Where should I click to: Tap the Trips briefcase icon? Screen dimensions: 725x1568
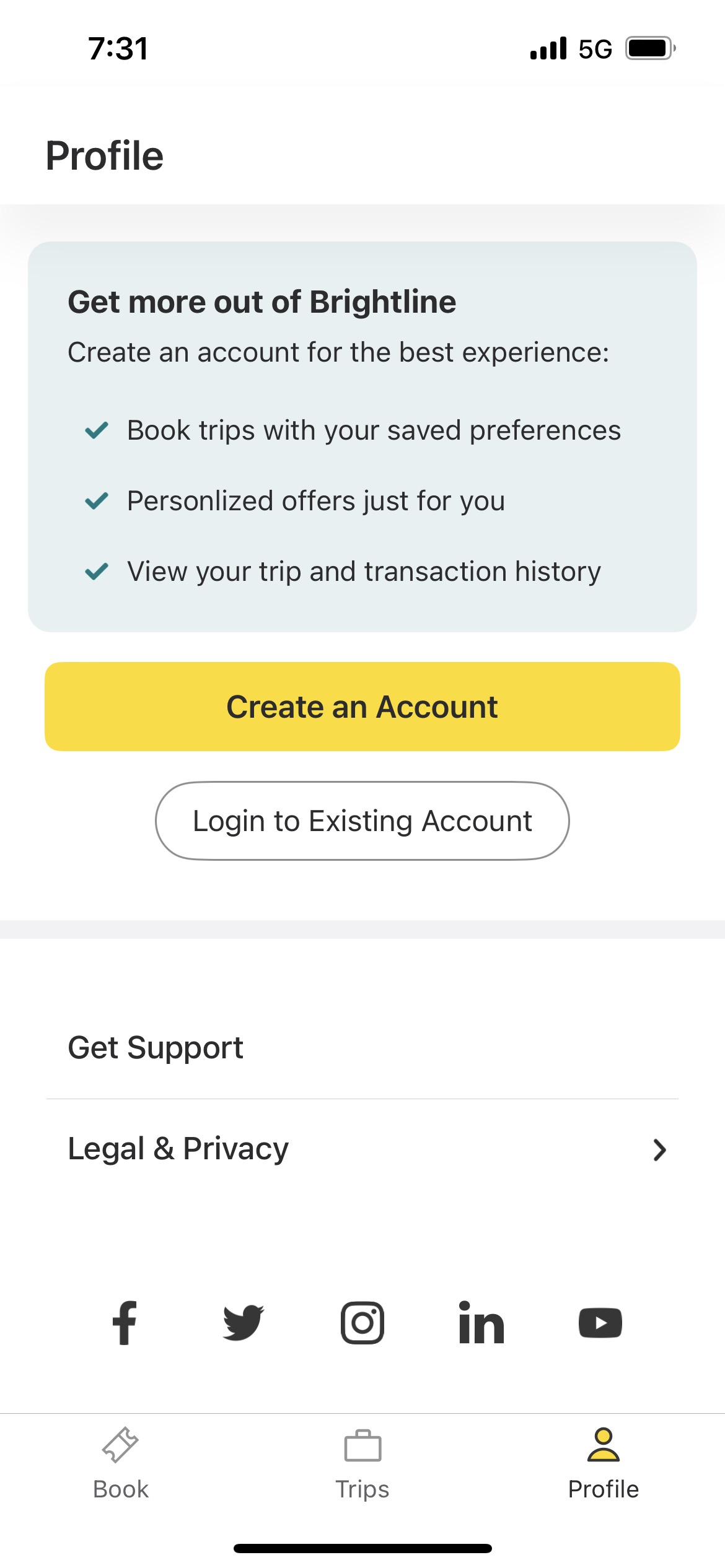click(362, 1445)
